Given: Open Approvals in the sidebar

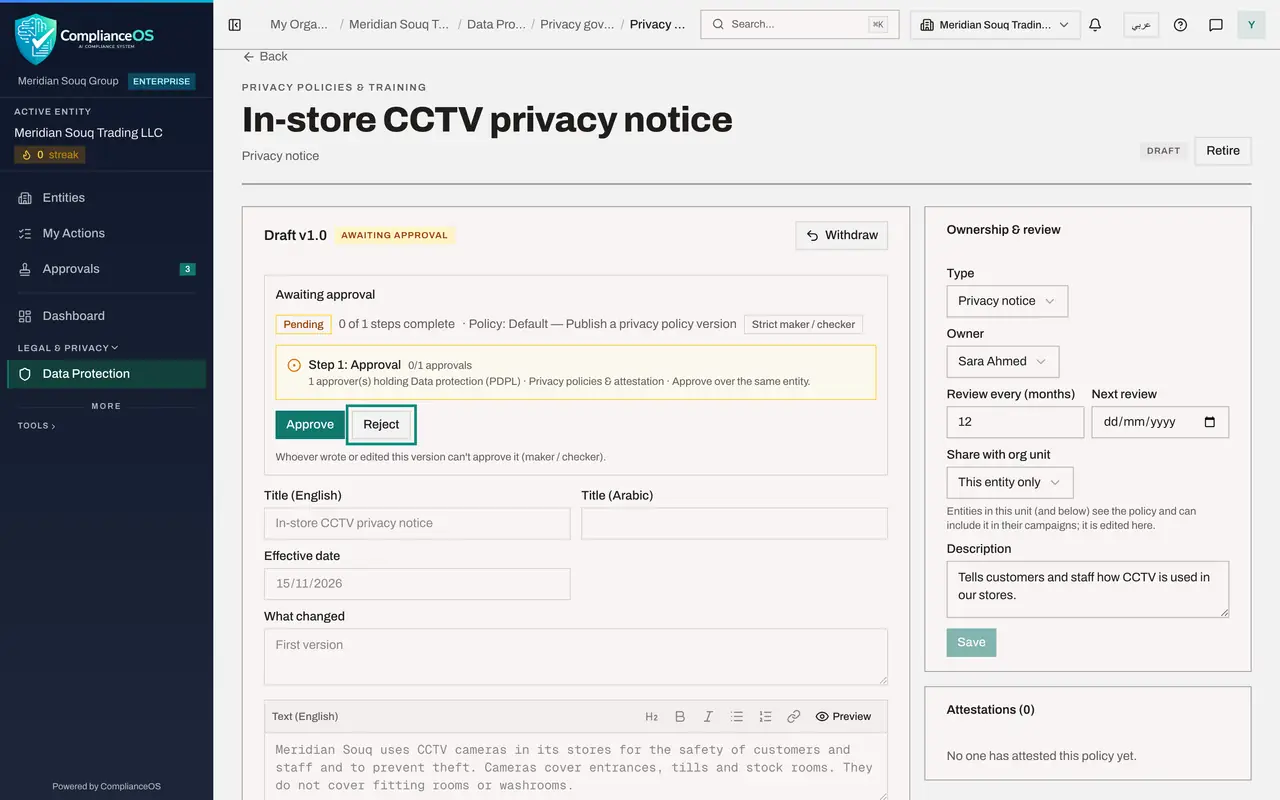Looking at the screenshot, I should click(106, 269).
